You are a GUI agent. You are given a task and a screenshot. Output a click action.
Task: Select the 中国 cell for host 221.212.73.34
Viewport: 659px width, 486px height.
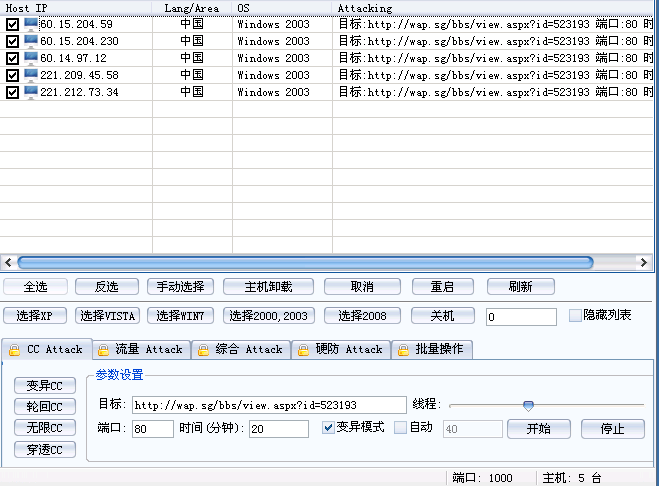click(192, 92)
